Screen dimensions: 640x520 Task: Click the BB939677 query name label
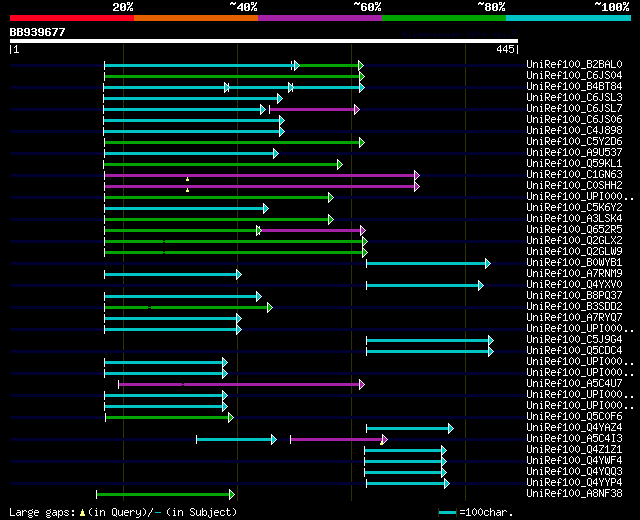(38, 32)
